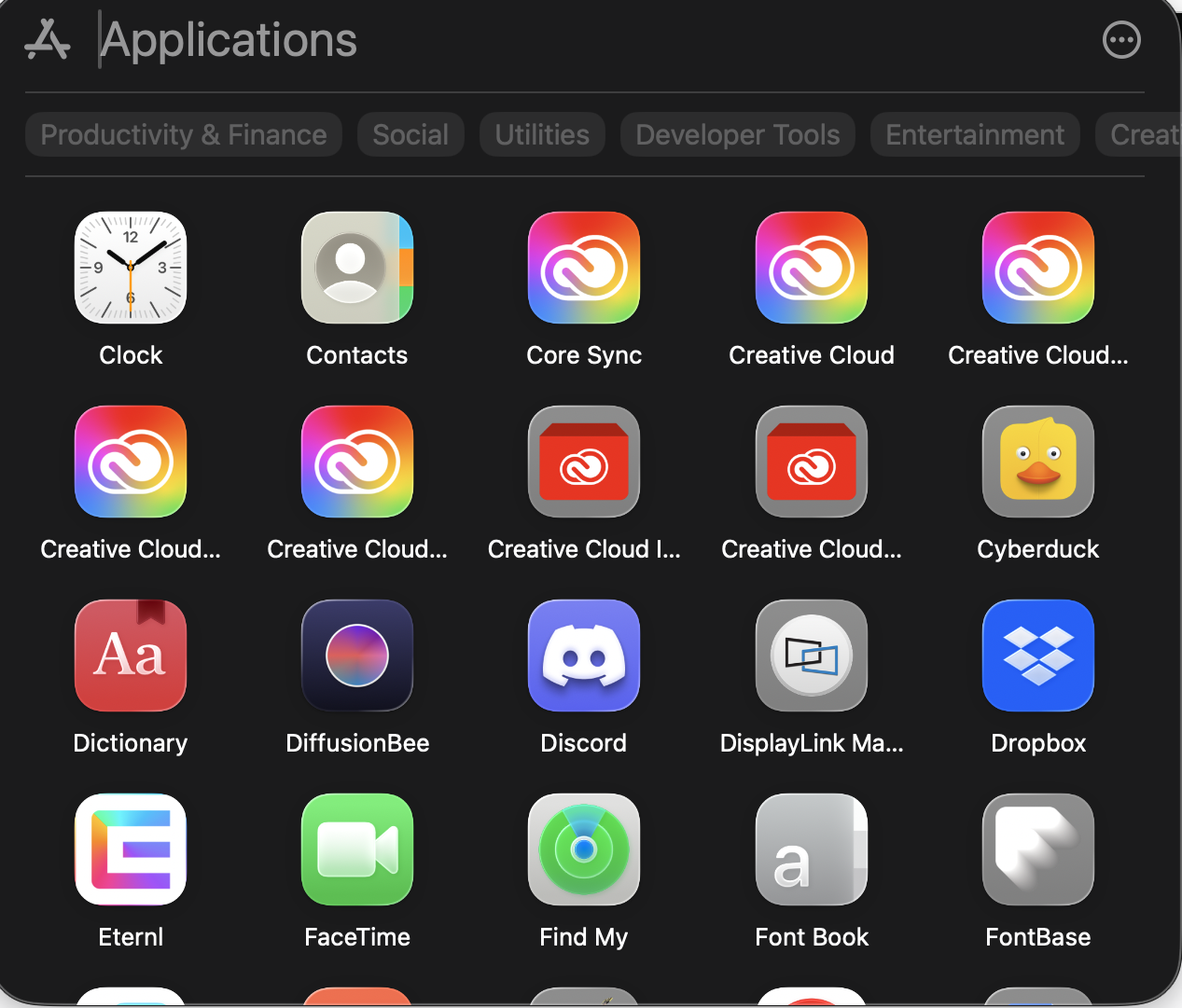
Task: Open the red "Creative Cloud I..." installer app
Action: click(584, 462)
